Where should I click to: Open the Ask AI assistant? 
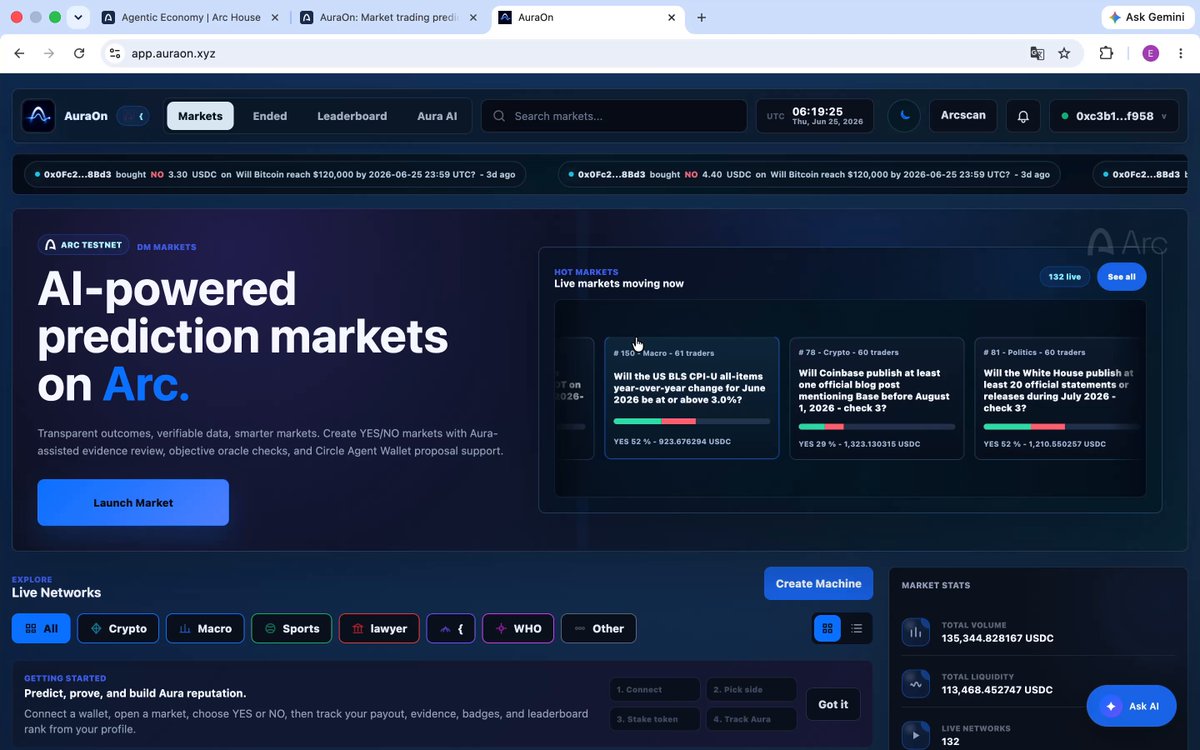pos(1133,706)
